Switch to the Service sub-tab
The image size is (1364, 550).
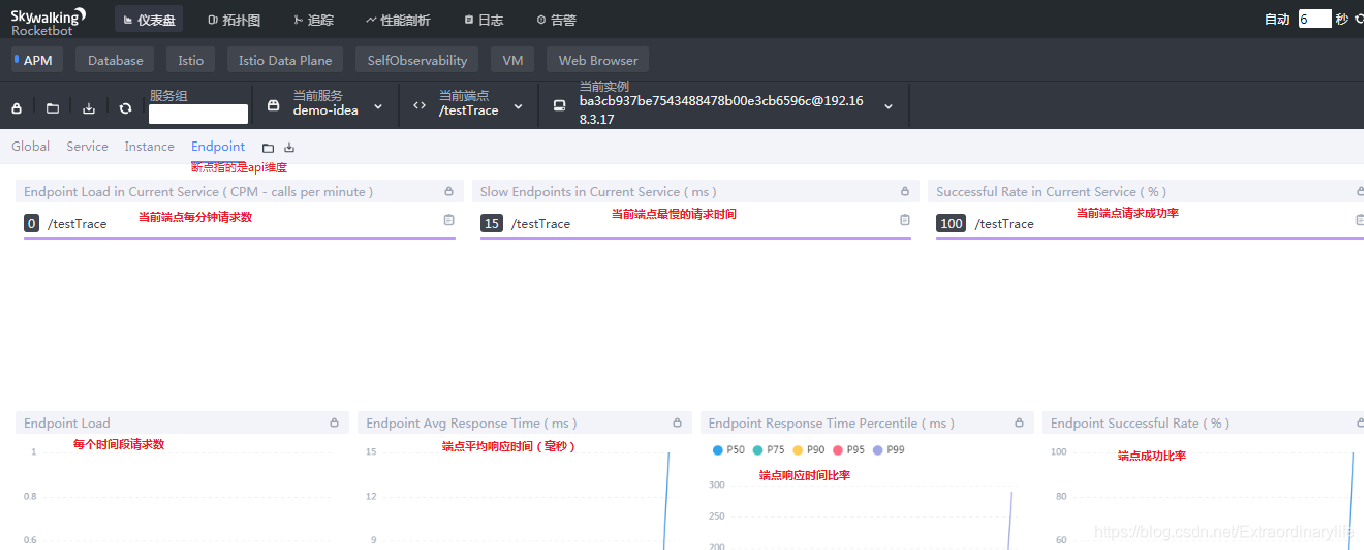pos(87,146)
